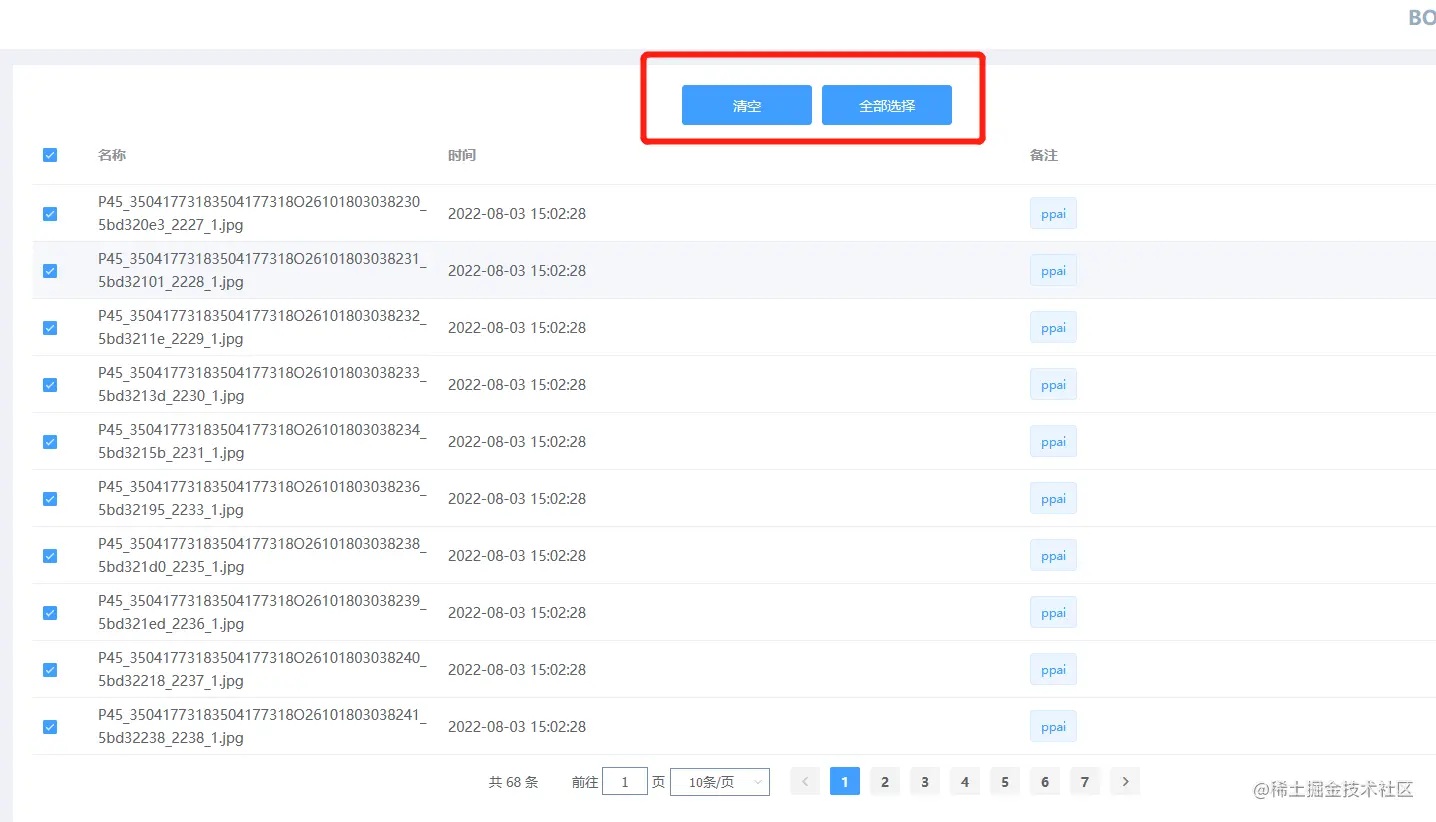
Task: Select page 4 in the pagination
Action: [964, 781]
